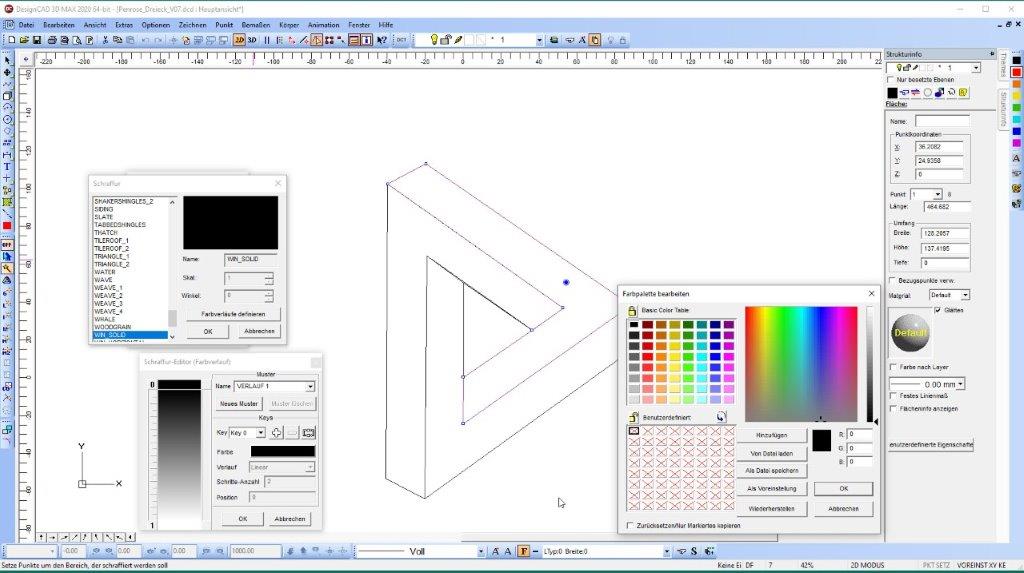Screen dimensions: 1024x573
Task: Open the Material Default dropdown
Action: (x=965, y=295)
